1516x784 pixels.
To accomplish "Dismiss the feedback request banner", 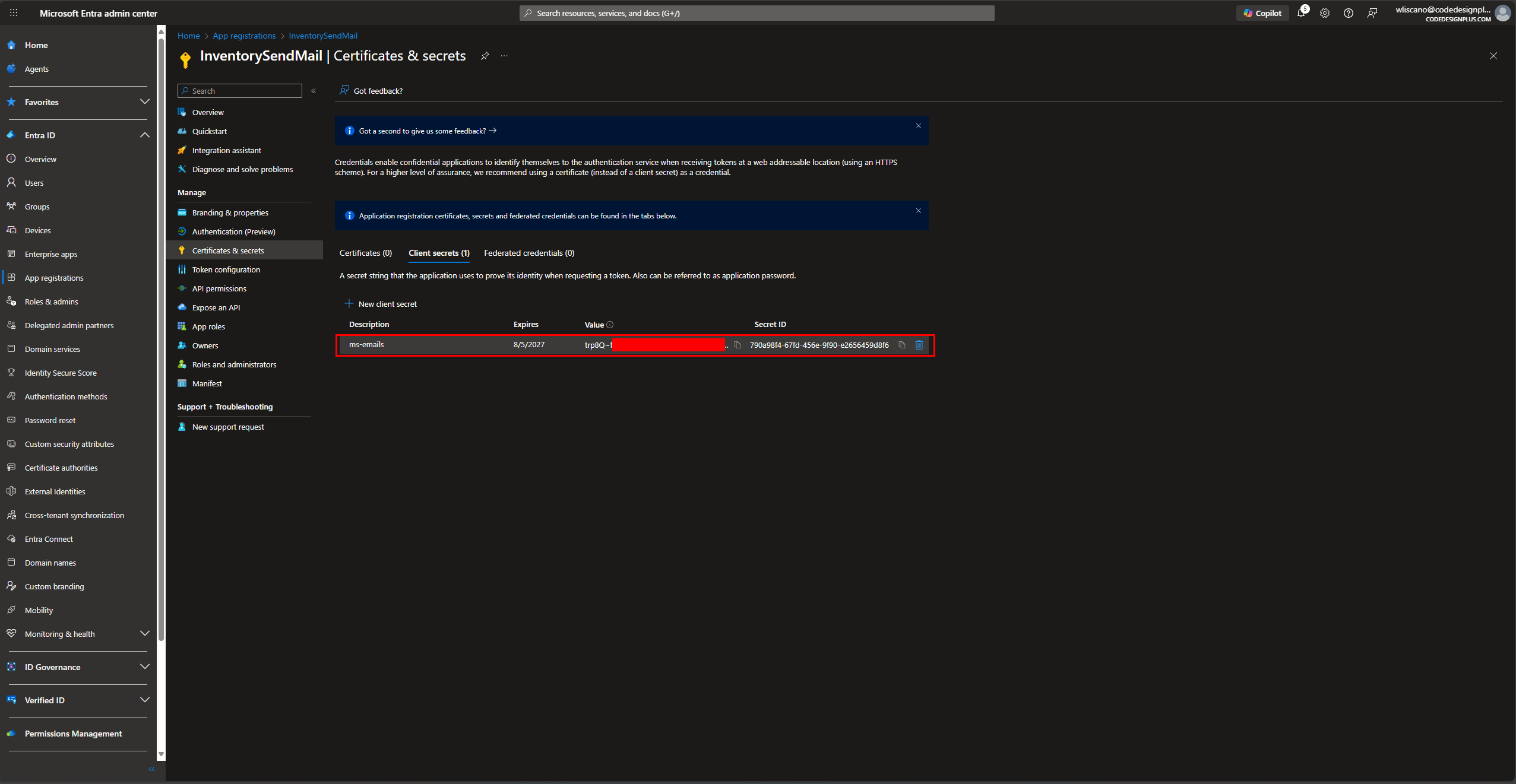I will [919, 126].
